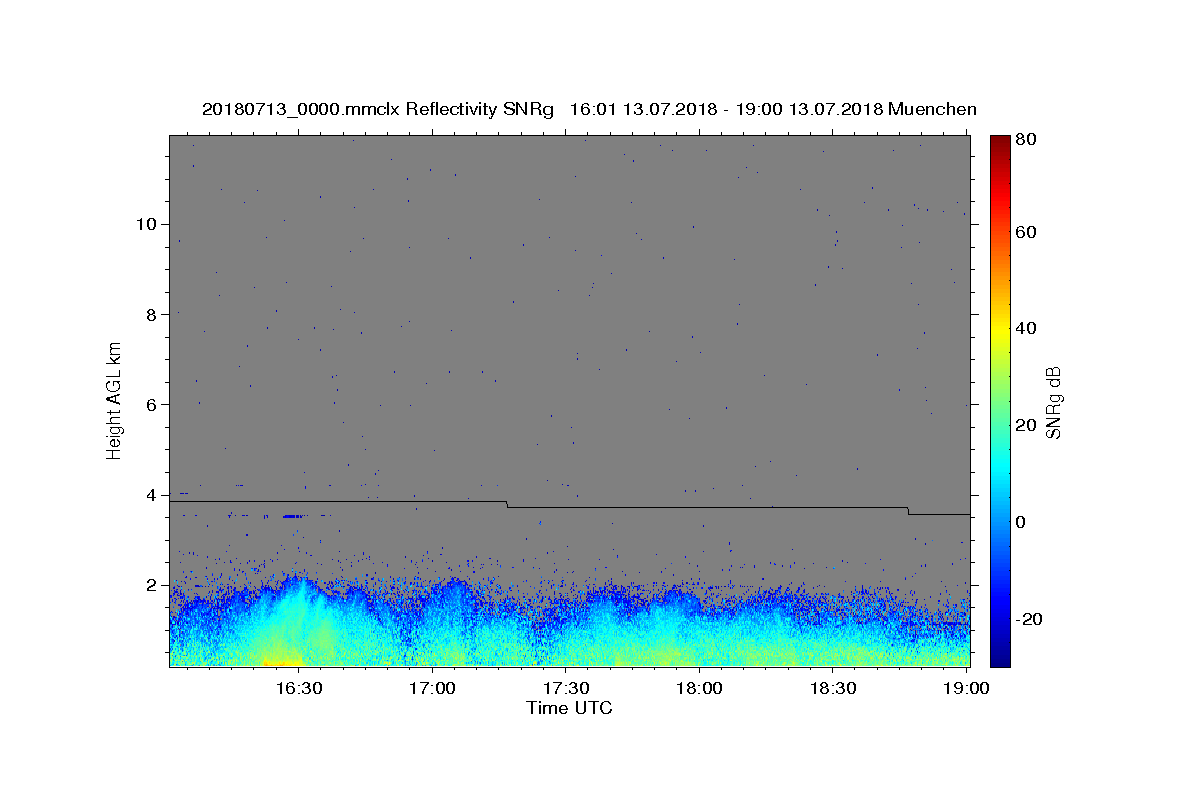Click the colorbar value 60

point(1026,232)
